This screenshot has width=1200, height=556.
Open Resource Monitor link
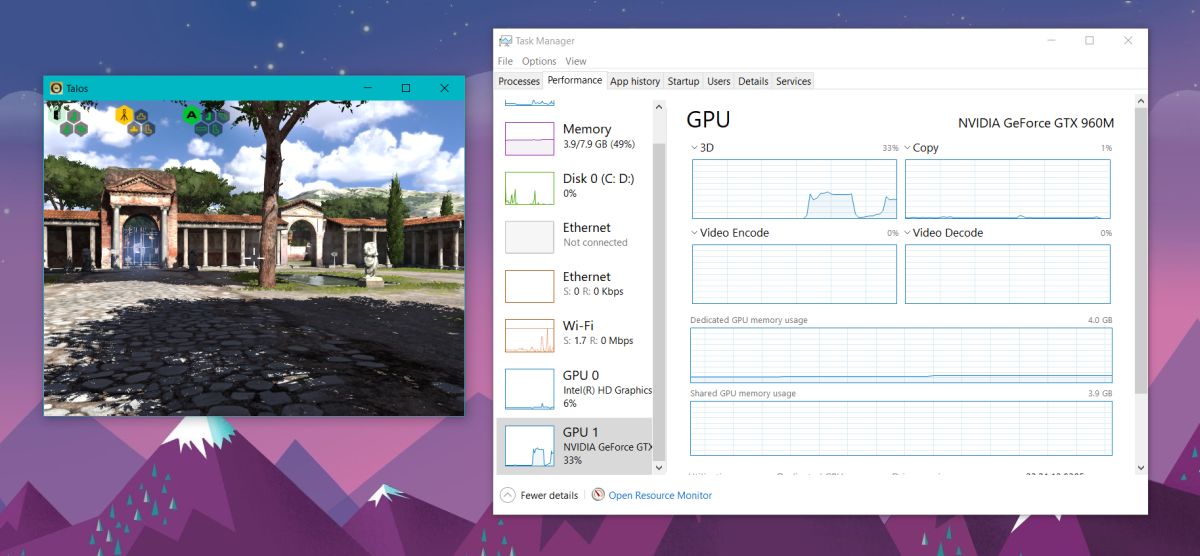pos(660,495)
